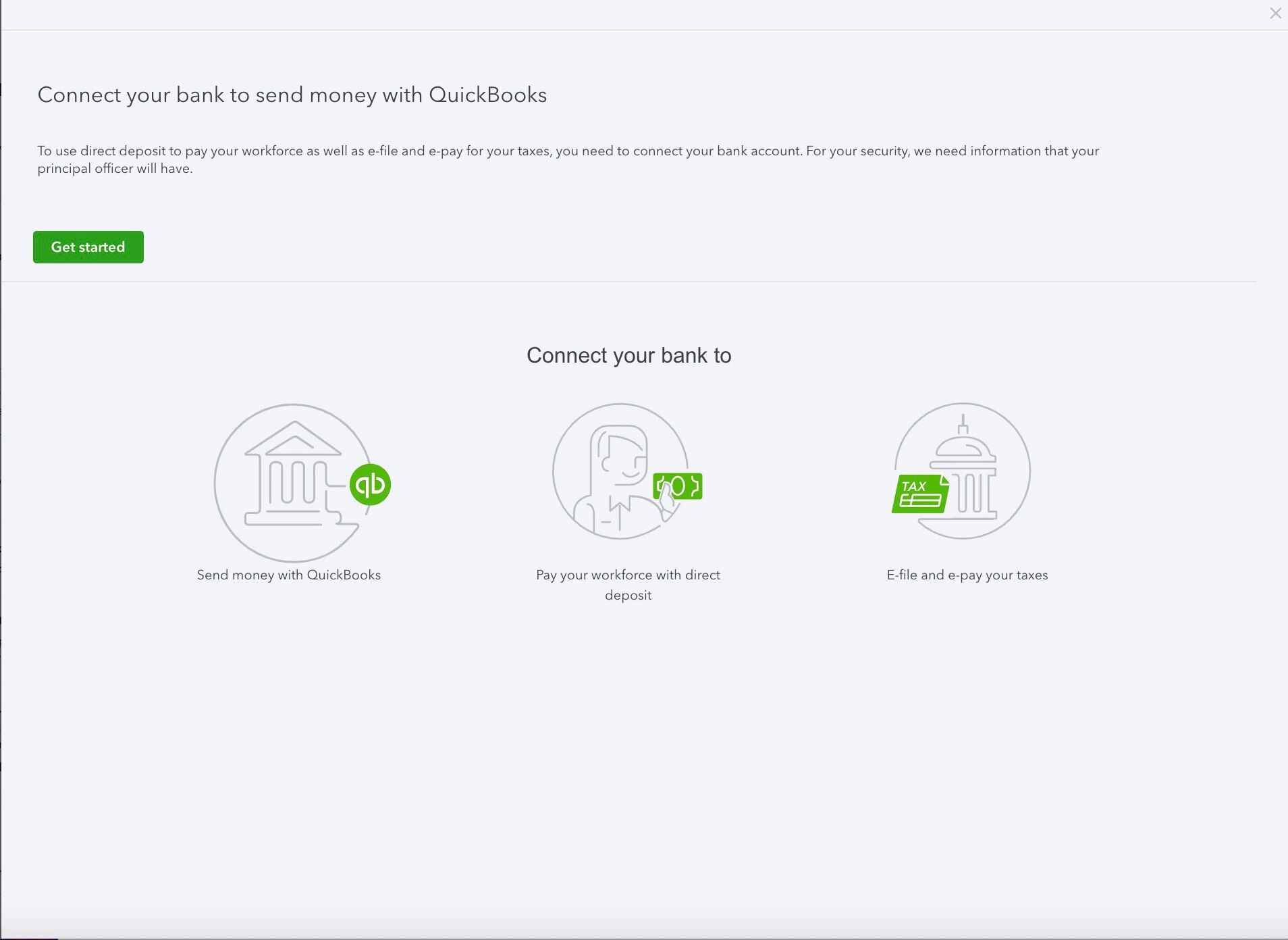Click the bank building columns
Image resolution: width=1288 pixels, height=940 pixels.
point(292,482)
